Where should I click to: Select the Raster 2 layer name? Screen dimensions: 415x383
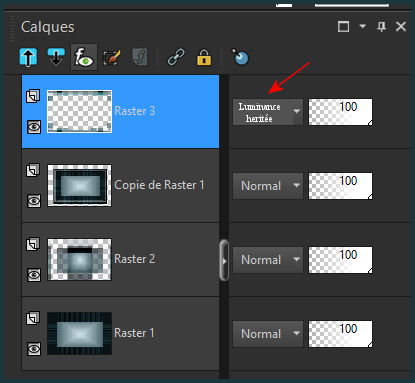point(135,259)
